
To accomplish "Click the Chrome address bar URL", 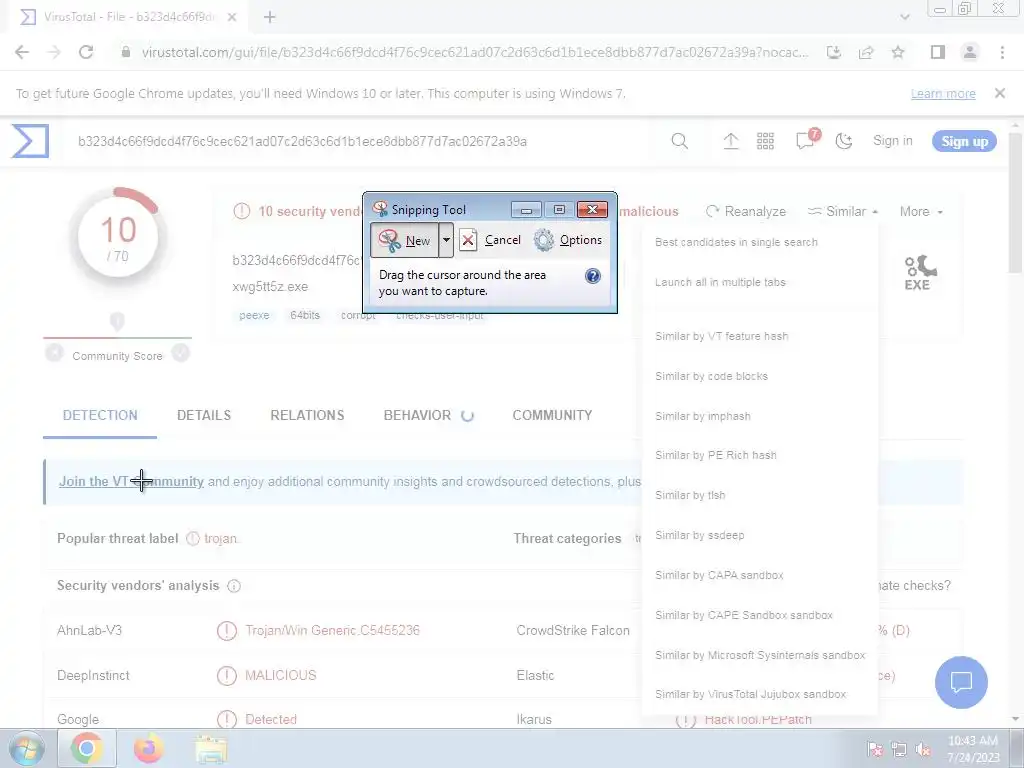I will pyautogui.click(x=475, y=52).
